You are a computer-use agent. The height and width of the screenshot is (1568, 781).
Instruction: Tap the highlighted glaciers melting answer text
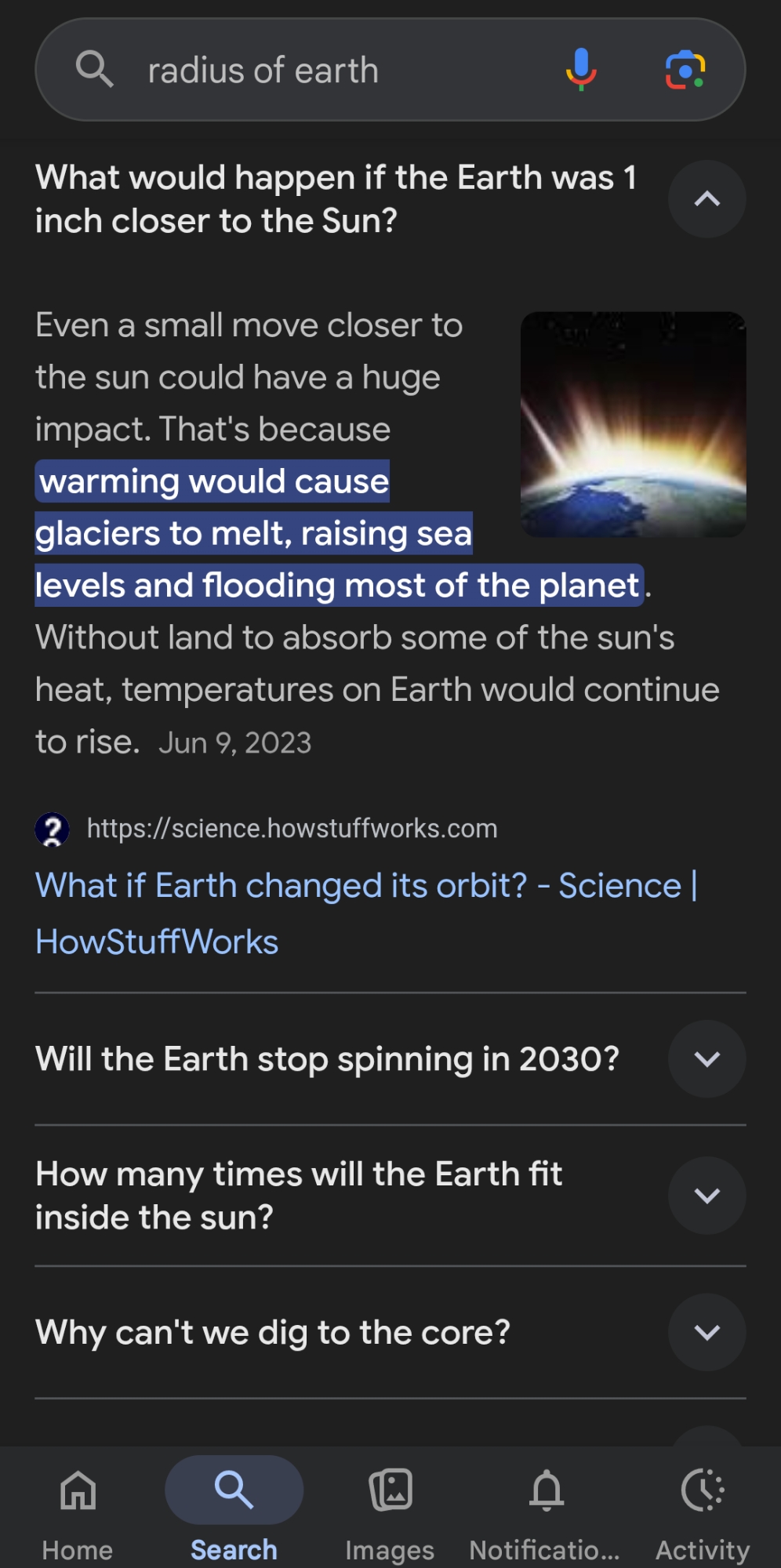point(253,534)
